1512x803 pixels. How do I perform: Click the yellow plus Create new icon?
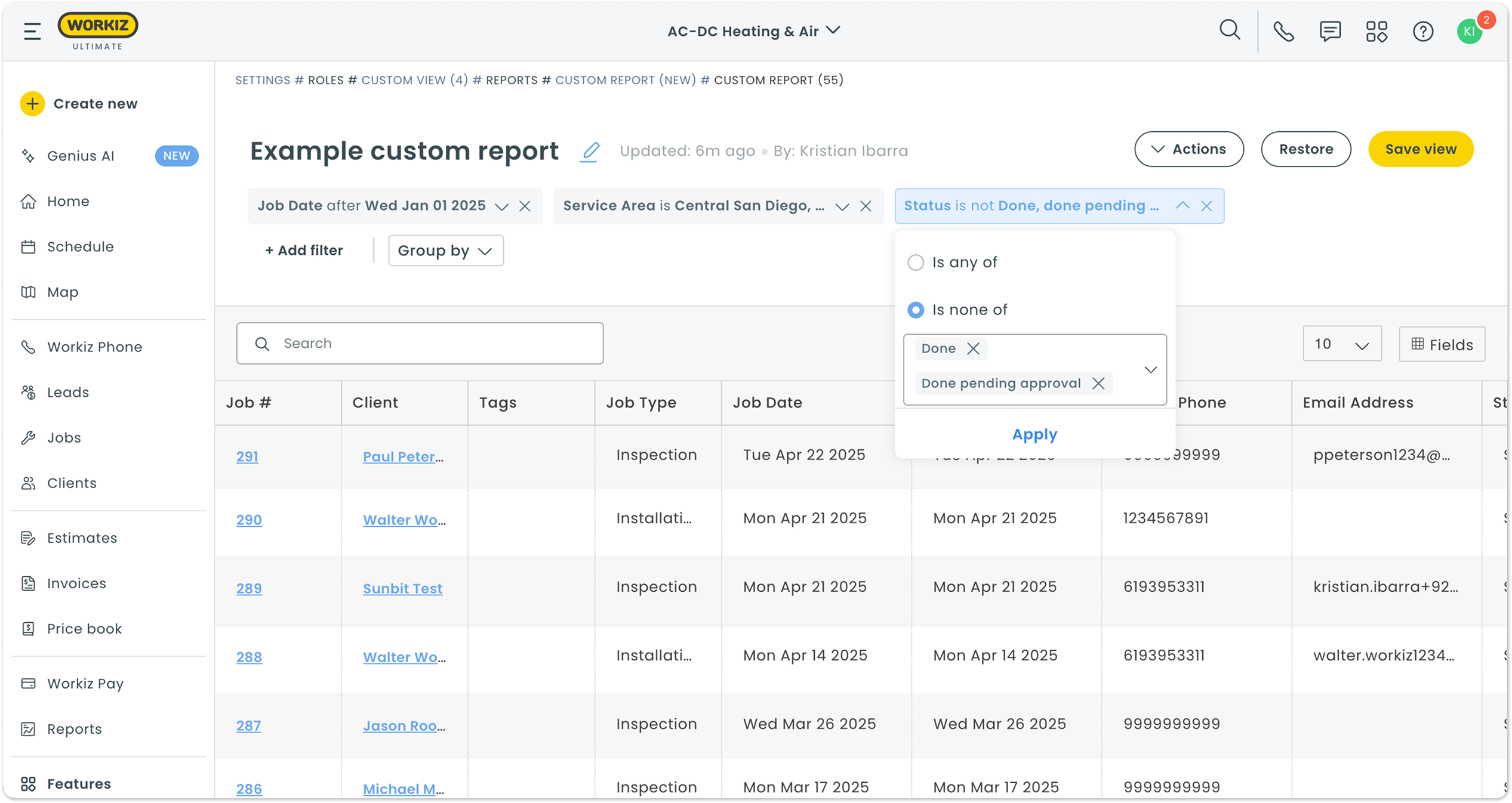[32, 104]
